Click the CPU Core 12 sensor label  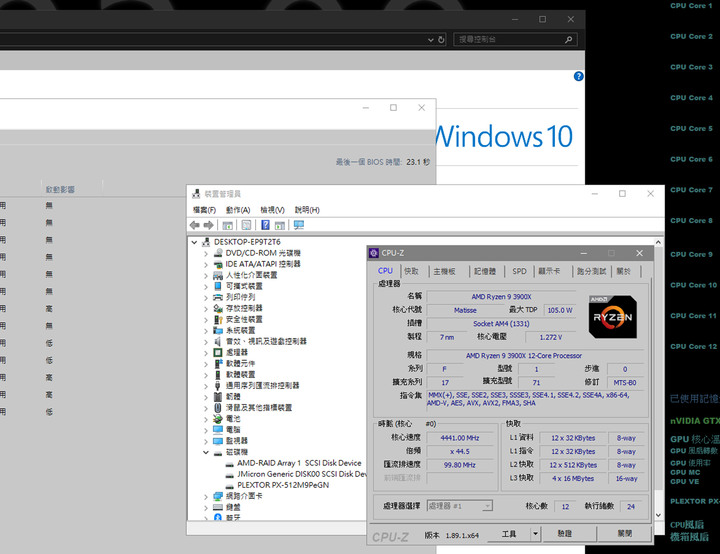pos(693,346)
